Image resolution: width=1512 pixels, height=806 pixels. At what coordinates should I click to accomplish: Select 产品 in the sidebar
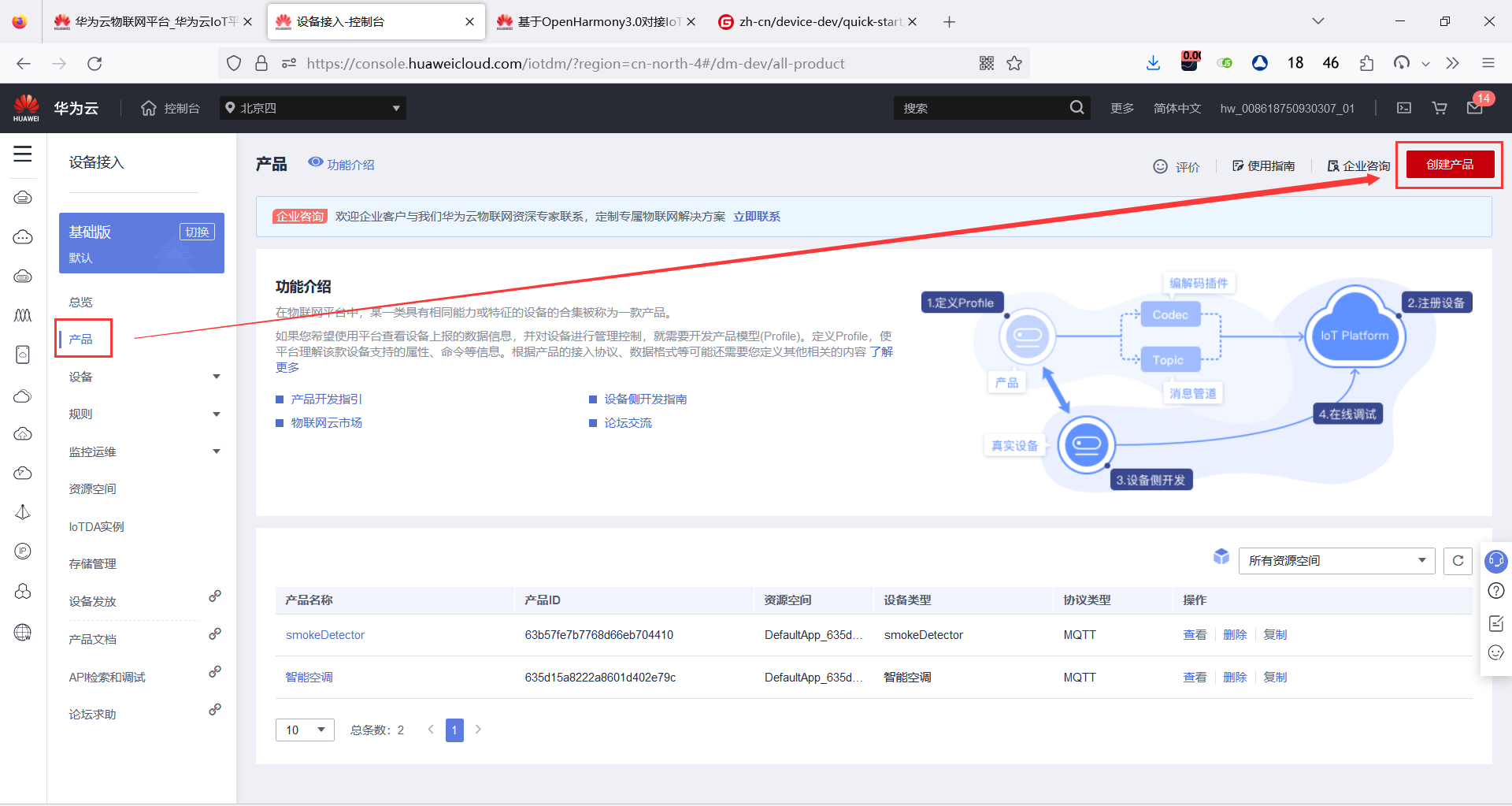(x=80, y=340)
